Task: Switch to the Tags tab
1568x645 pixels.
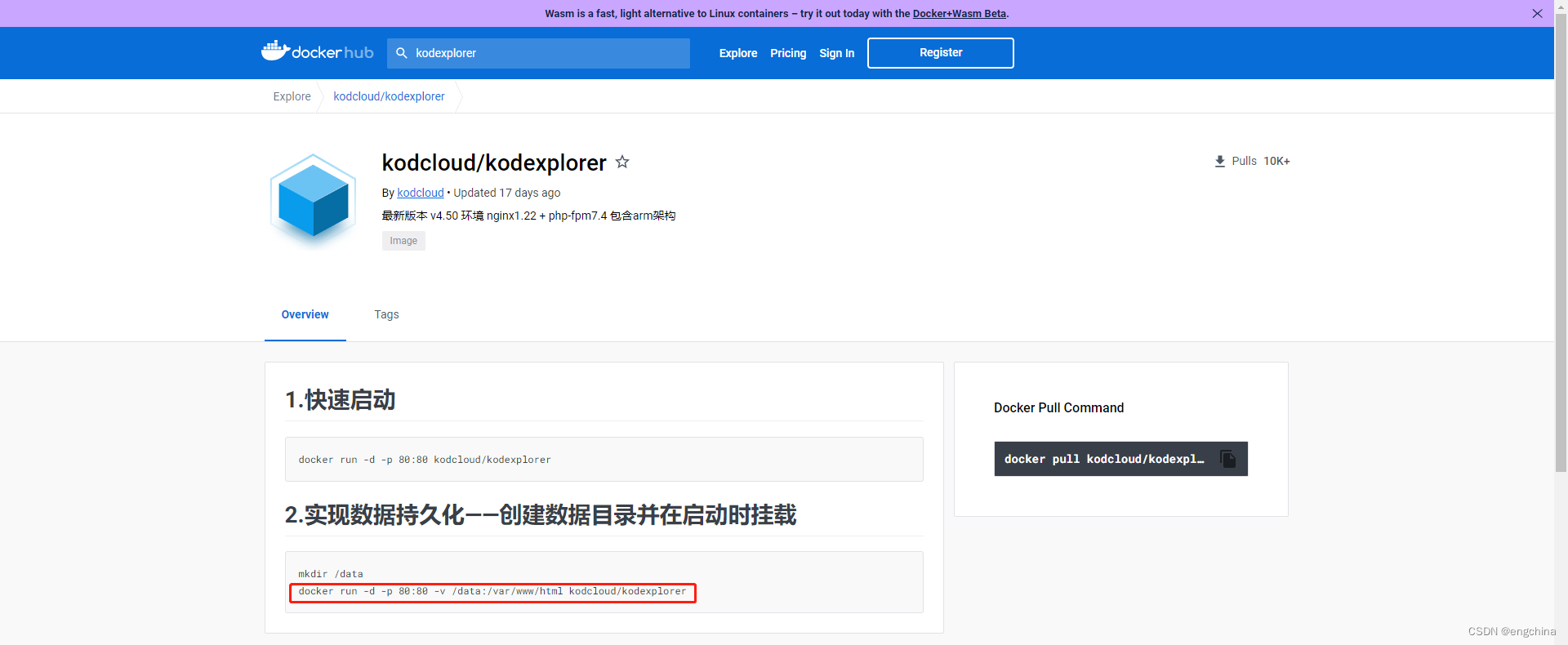Action: pyautogui.click(x=386, y=314)
